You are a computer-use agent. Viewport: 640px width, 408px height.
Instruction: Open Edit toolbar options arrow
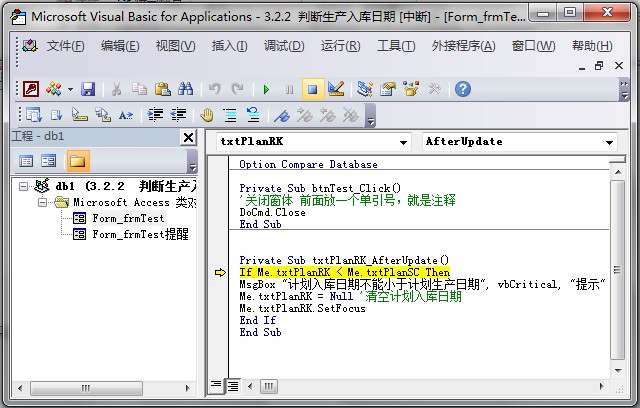[370, 116]
